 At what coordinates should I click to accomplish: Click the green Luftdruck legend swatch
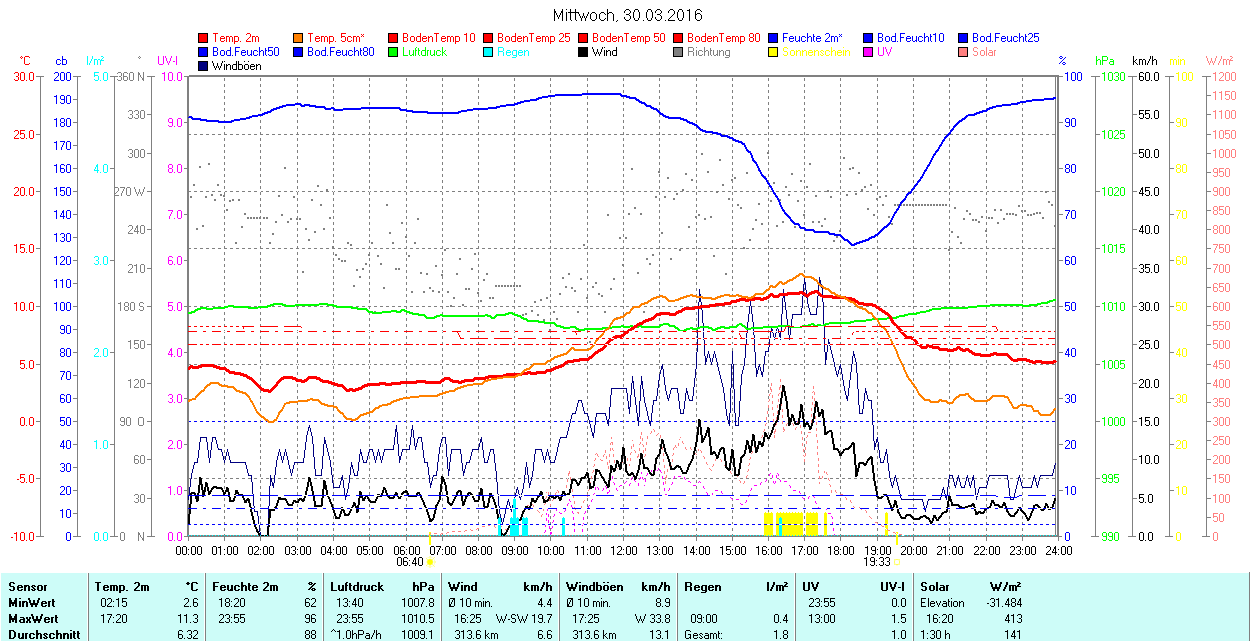click(x=394, y=52)
